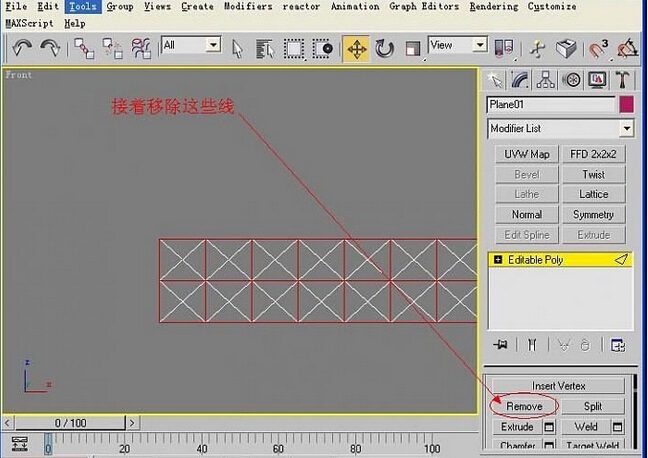Open the Hierarchy command panel tab

pos(546,80)
